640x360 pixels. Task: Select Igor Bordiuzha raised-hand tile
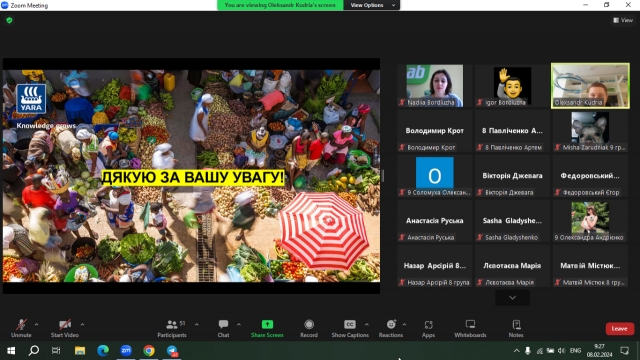pyautogui.click(x=512, y=86)
